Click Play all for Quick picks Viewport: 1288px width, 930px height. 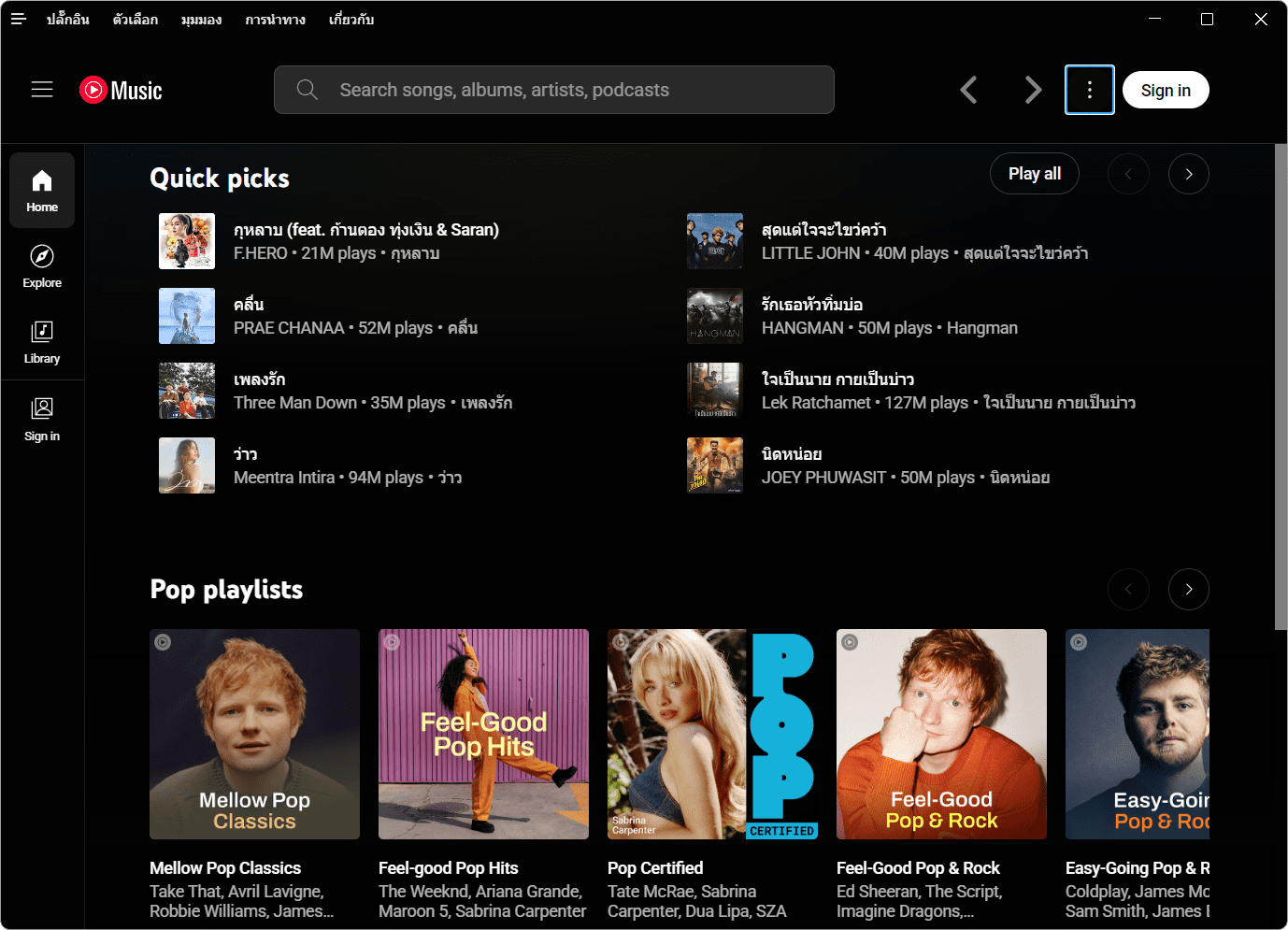coord(1035,174)
